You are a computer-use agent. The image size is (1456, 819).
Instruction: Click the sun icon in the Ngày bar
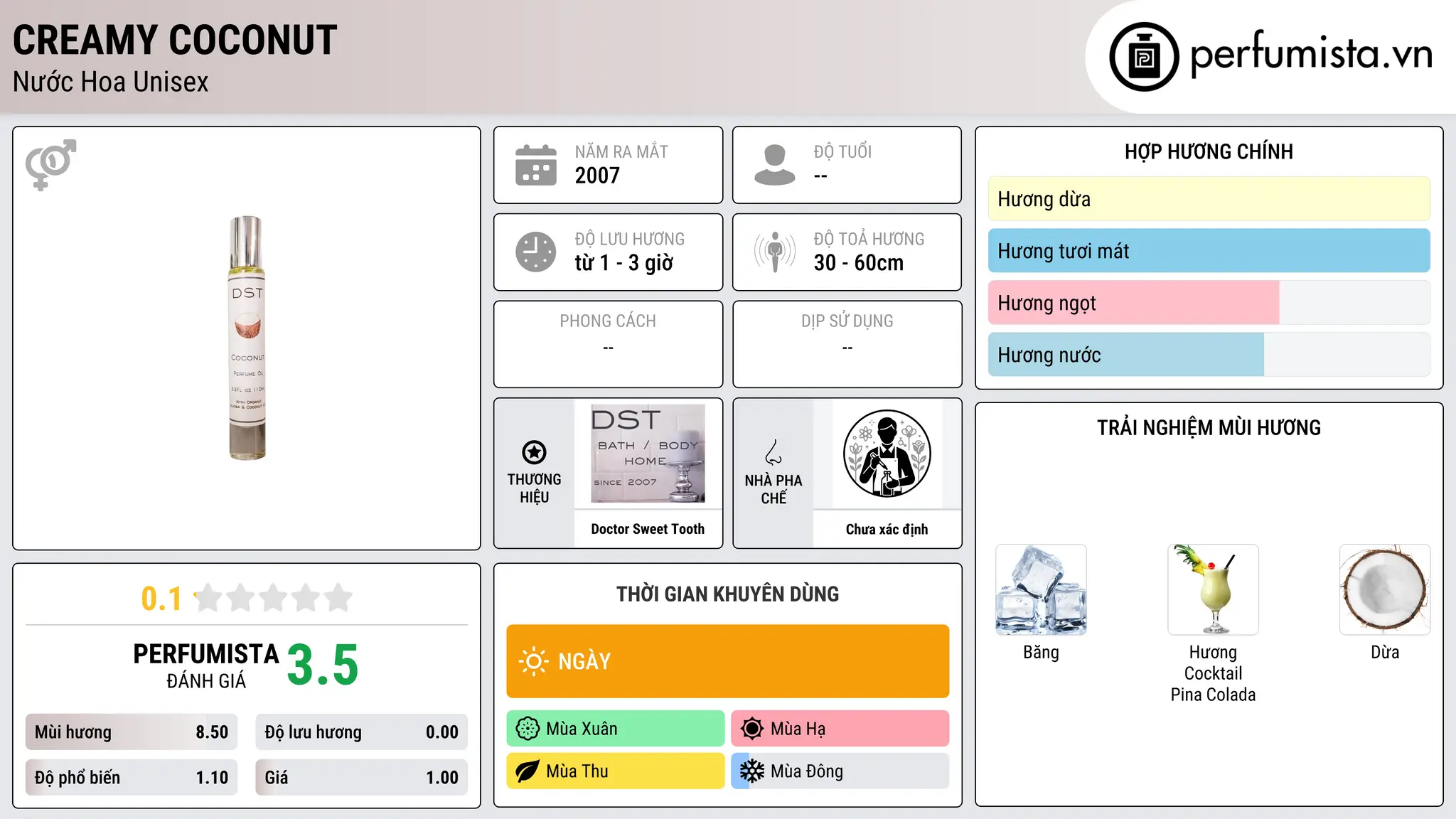click(533, 661)
